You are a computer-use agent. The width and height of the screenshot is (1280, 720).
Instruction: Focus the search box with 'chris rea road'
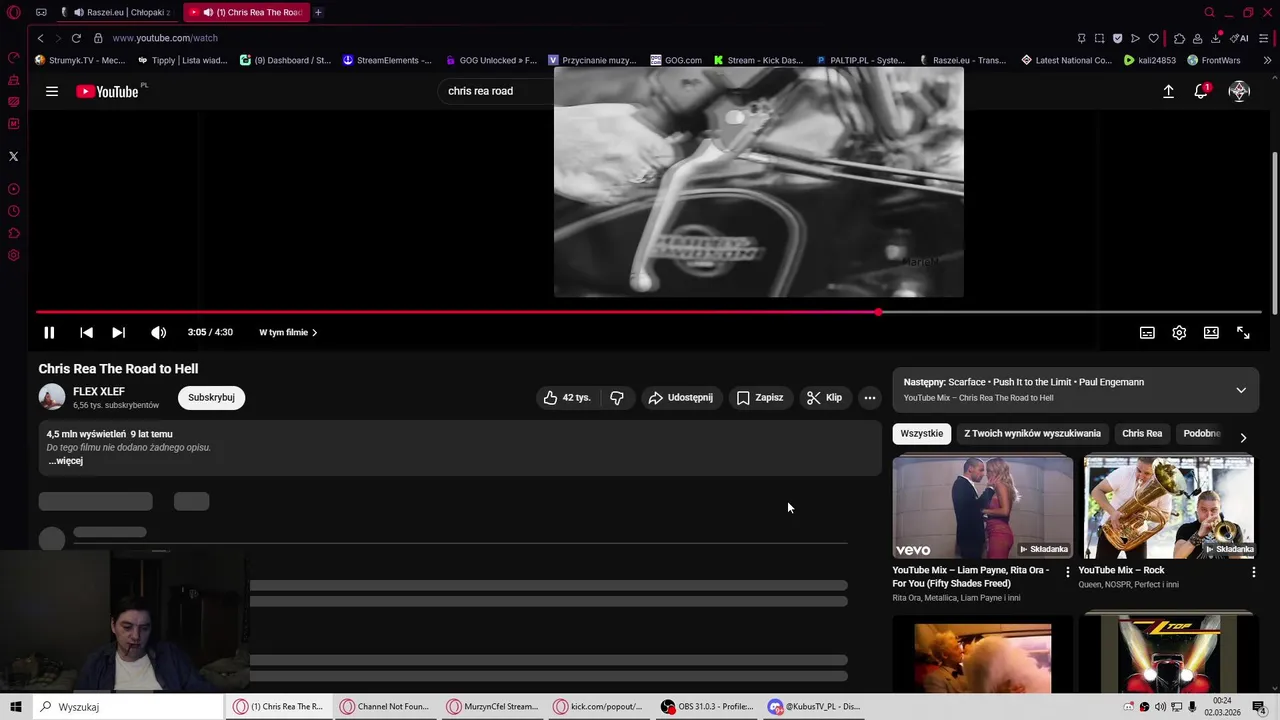pyautogui.click(x=495, y=91)
